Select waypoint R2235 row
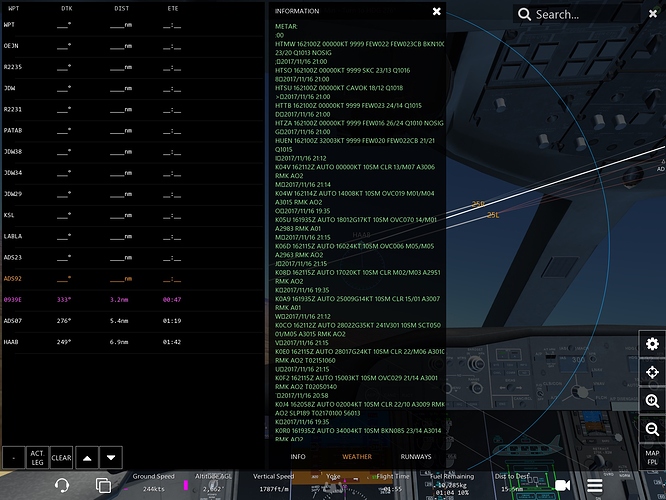666x500 pixels. click(x=133, y=67)
